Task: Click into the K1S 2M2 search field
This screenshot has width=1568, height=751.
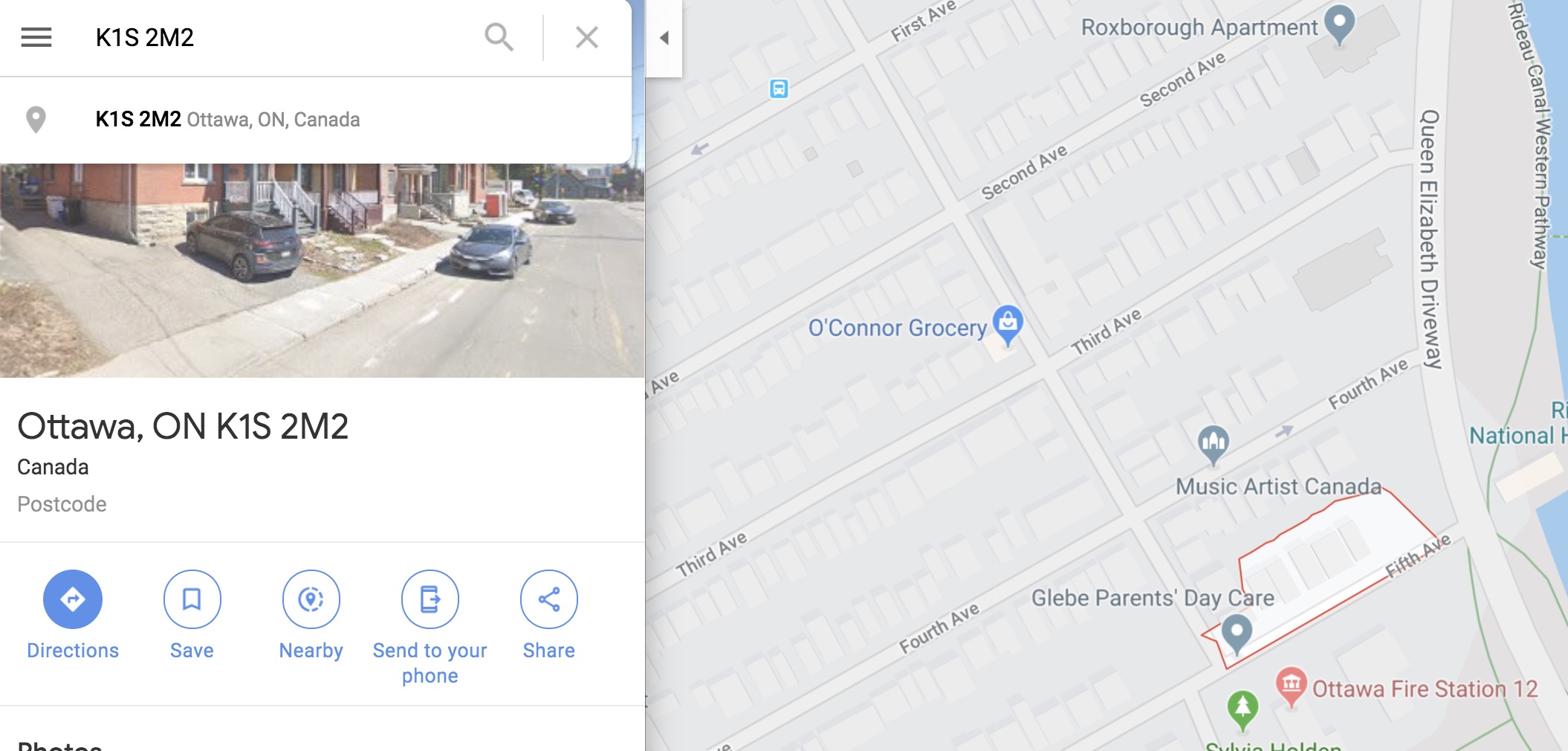Action: [282, 37]
